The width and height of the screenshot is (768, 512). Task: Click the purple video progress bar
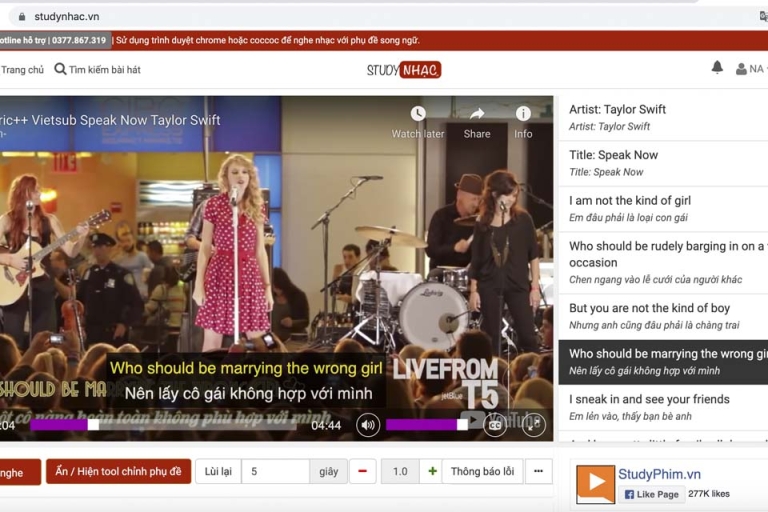coord(60,425)
